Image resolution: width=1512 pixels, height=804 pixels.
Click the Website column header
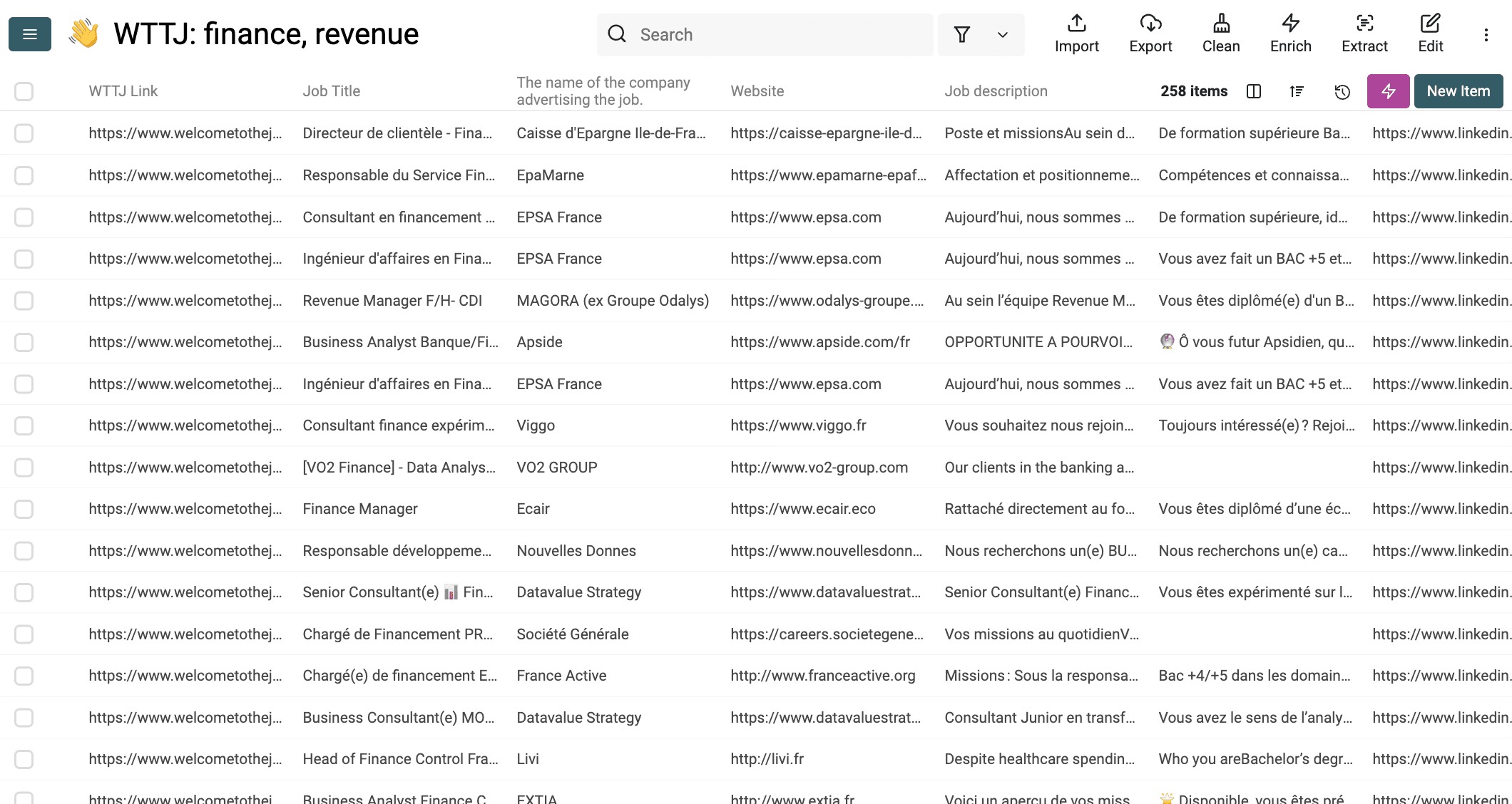[757, 91]
